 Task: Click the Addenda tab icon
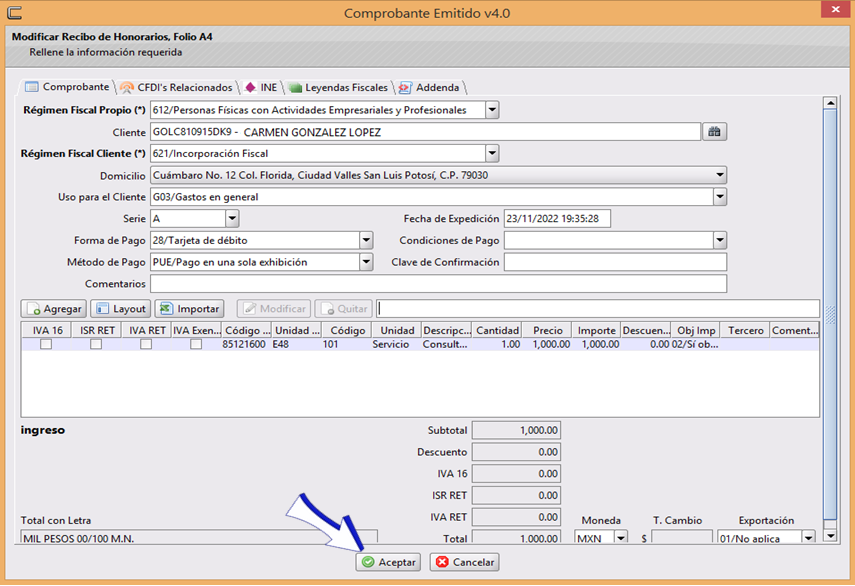coord(405,87)
